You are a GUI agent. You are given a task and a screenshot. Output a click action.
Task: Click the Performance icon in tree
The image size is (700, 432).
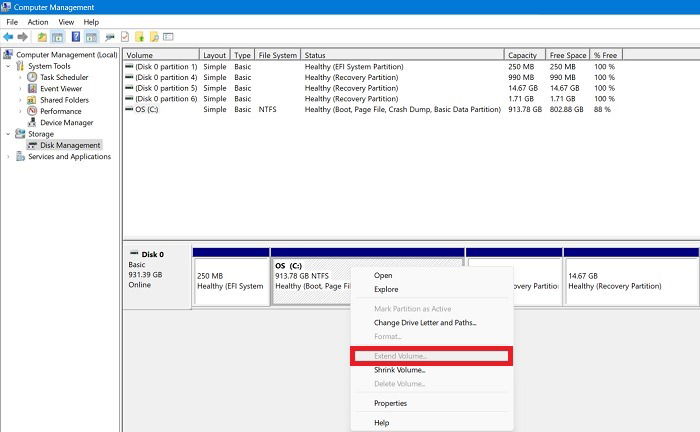tap(32, 111)
